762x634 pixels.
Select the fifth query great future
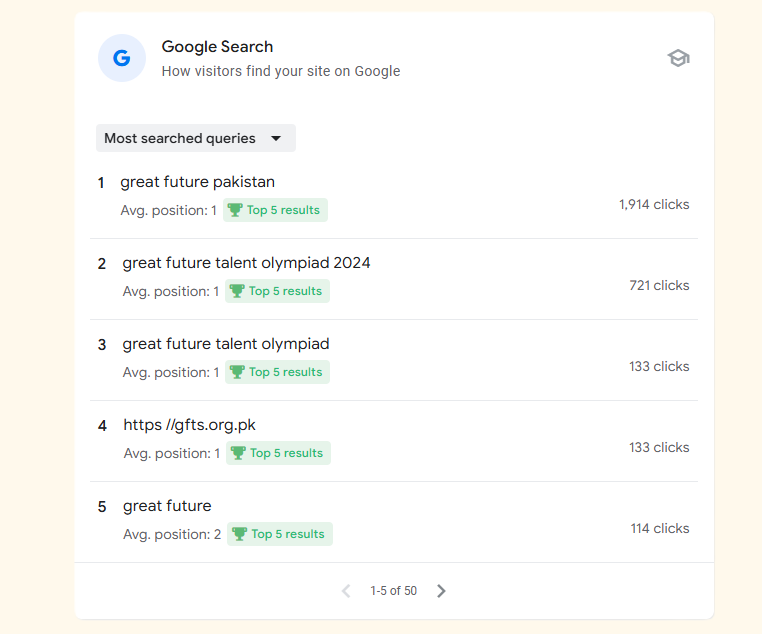point(167,506)
